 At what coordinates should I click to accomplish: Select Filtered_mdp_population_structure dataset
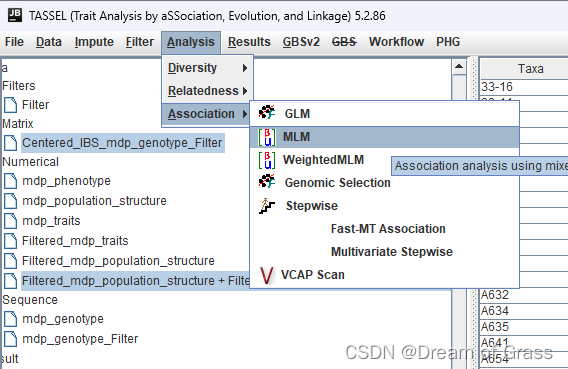point(118,261)
